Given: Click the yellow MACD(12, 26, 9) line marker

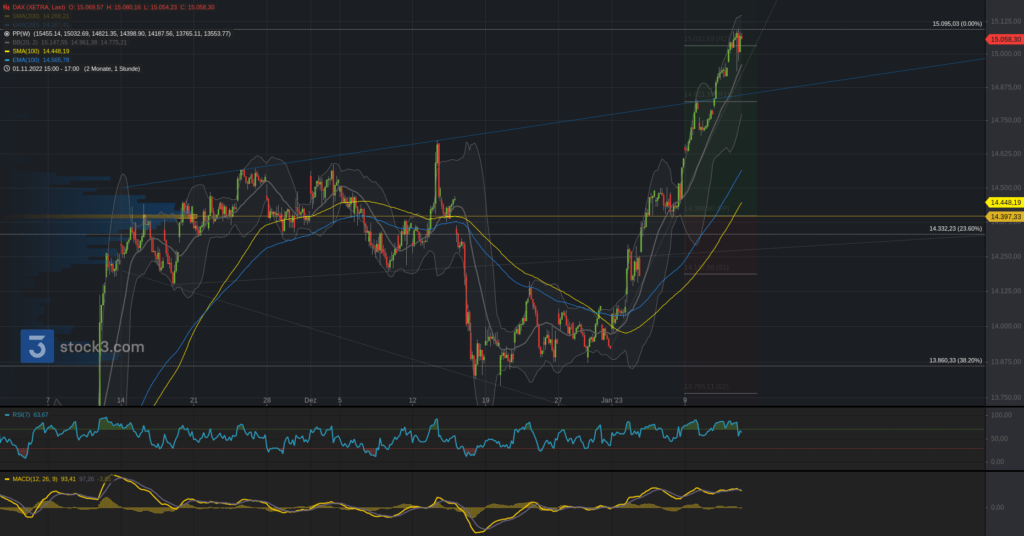Looking at the screenshot, I should (x=6, y=480).
